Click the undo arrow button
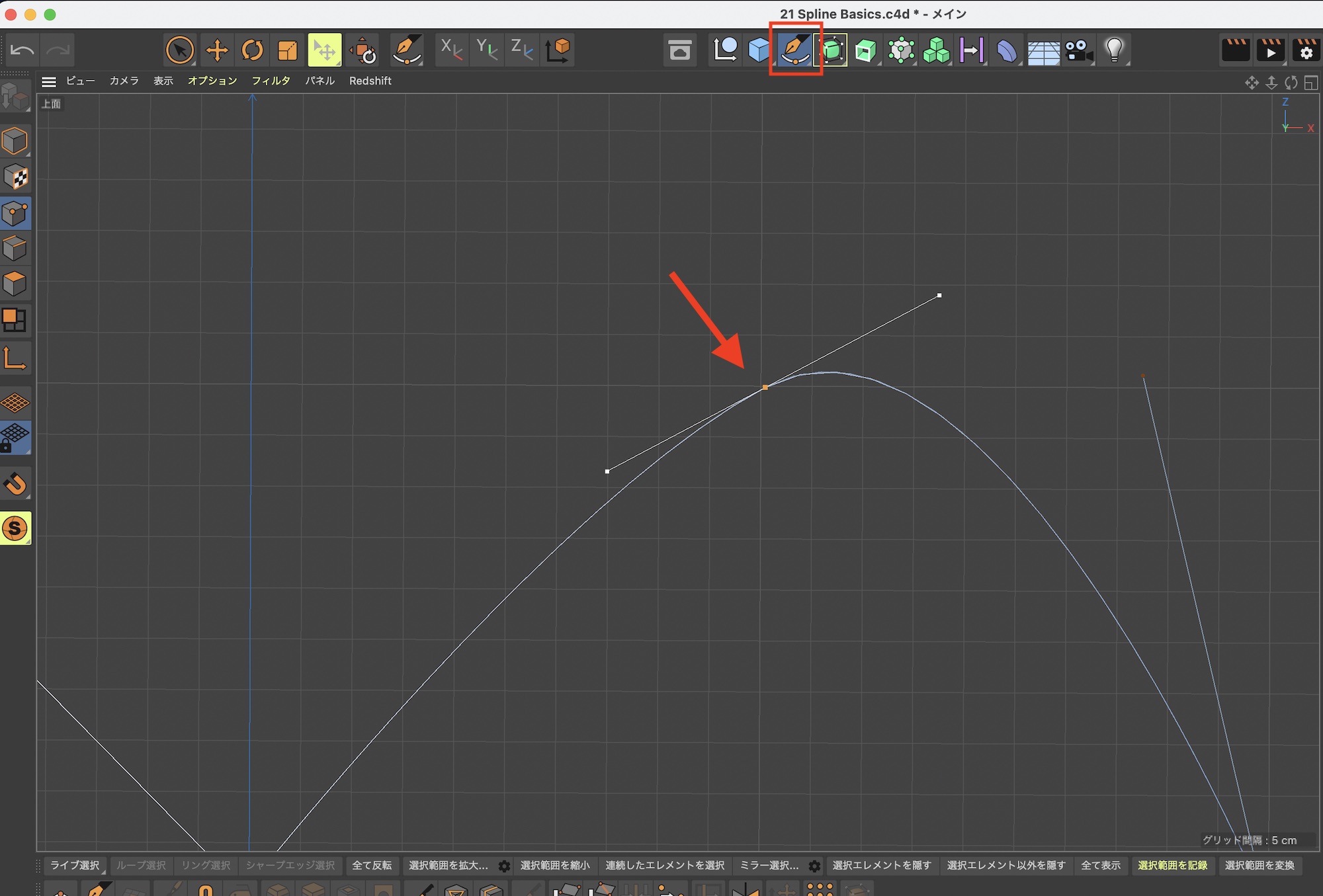The image size is (1323, 896). point(23,50)
